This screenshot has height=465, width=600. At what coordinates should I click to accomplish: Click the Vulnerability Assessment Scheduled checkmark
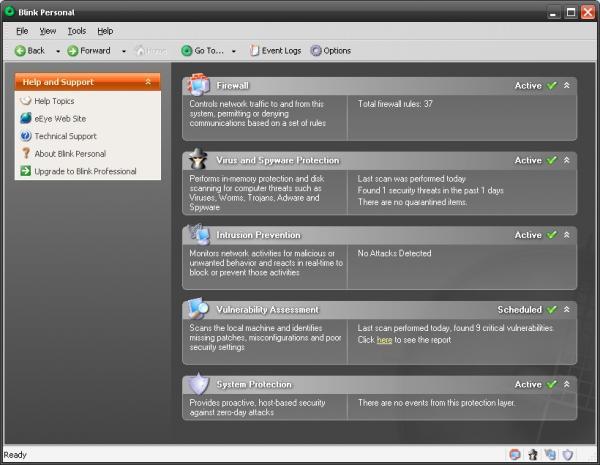(551, 309)
